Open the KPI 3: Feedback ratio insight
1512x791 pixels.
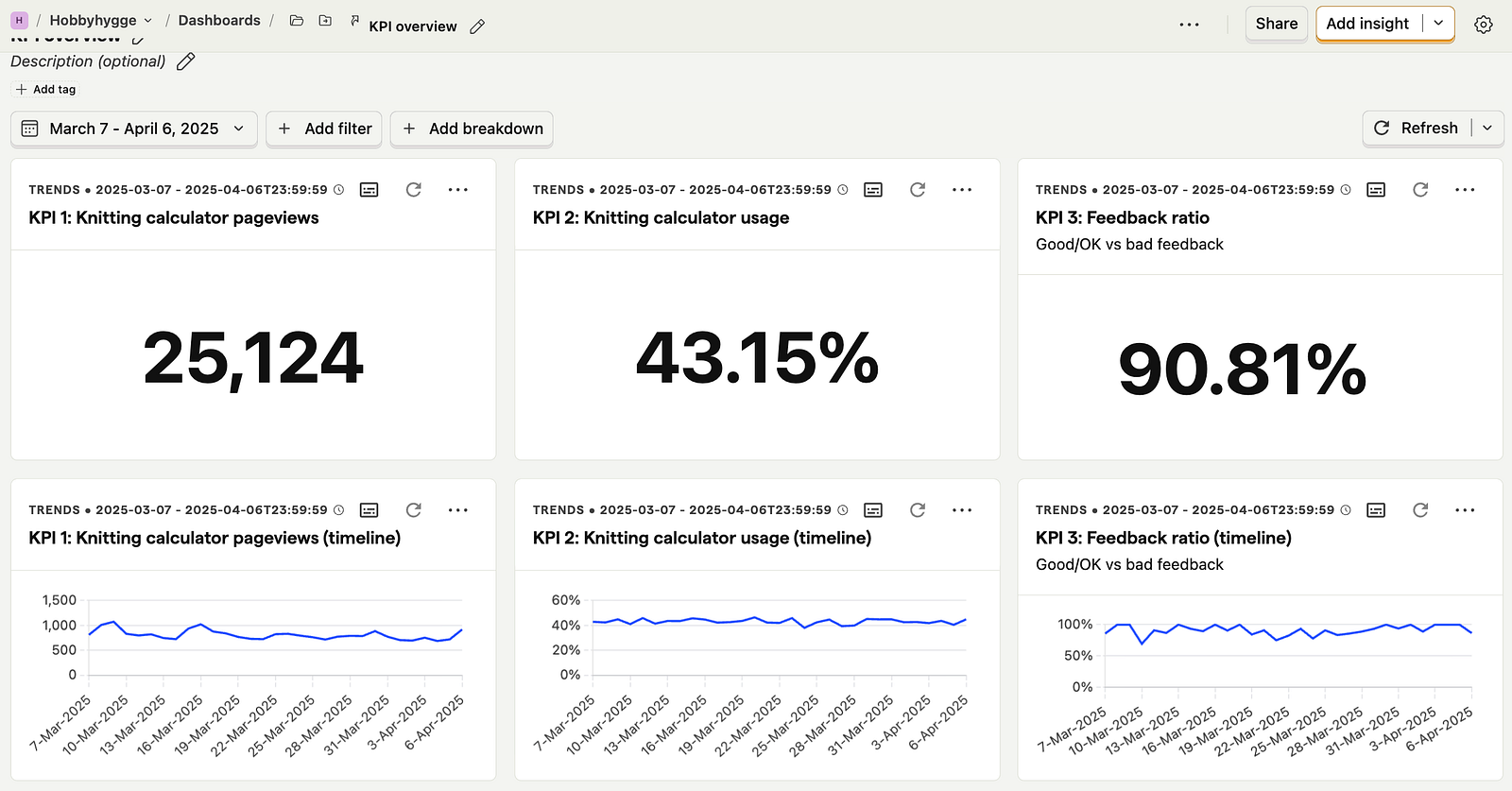click(x=1123, y=218)
